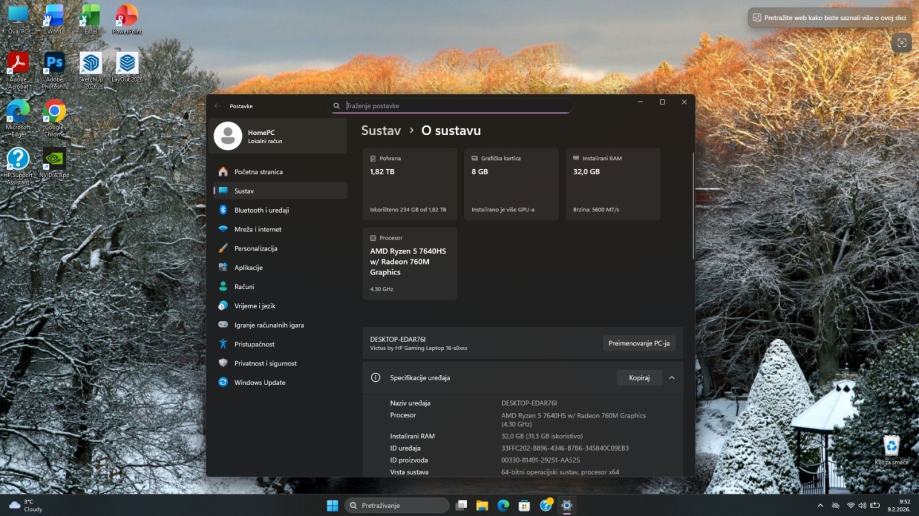This screenshot has height=516, width=919.
Task: Open the Word desktop shortcut
Action: [x=54, y=18]
